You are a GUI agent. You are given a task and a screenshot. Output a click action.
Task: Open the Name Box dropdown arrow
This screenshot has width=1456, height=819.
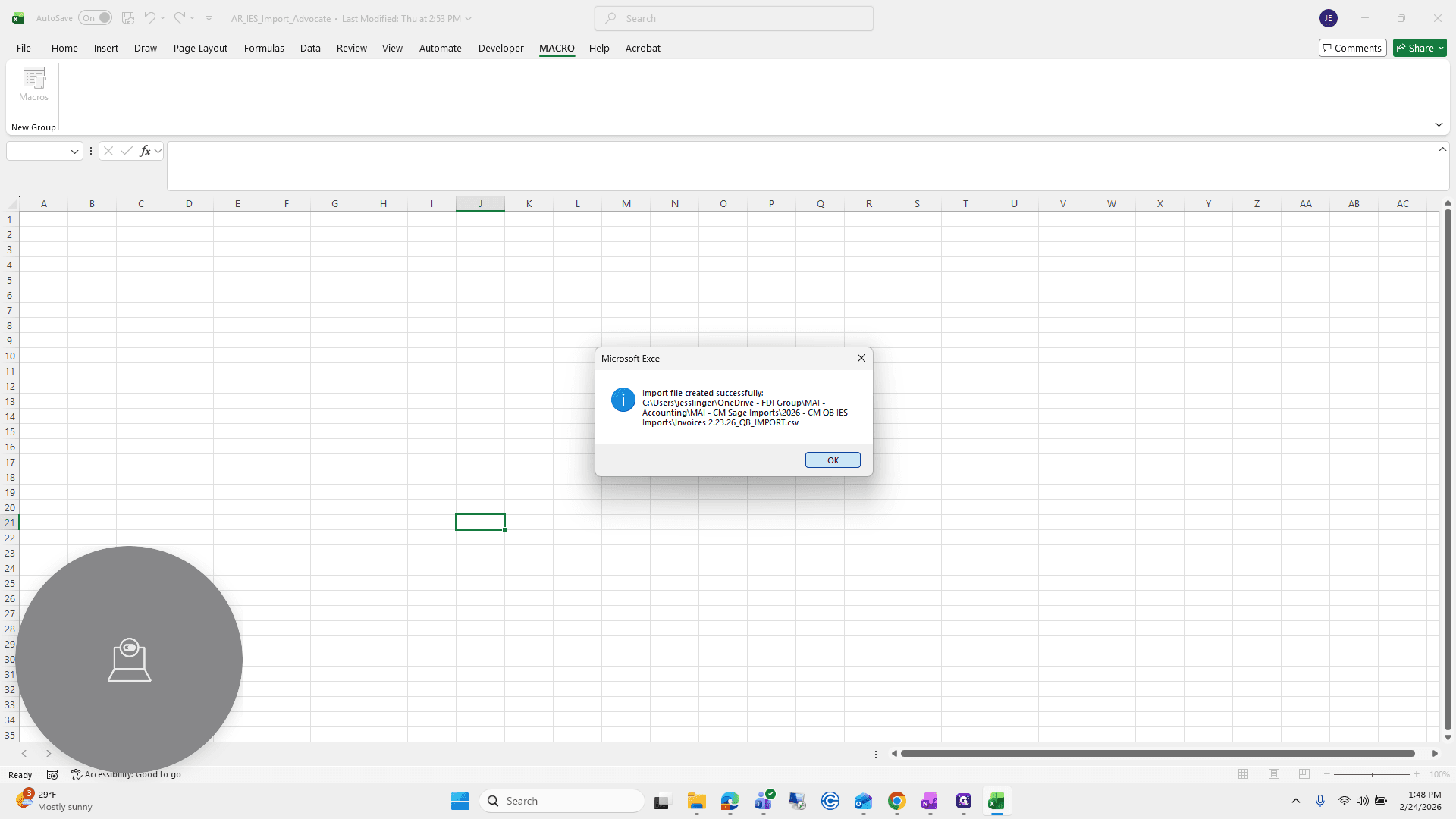(74, 152)
